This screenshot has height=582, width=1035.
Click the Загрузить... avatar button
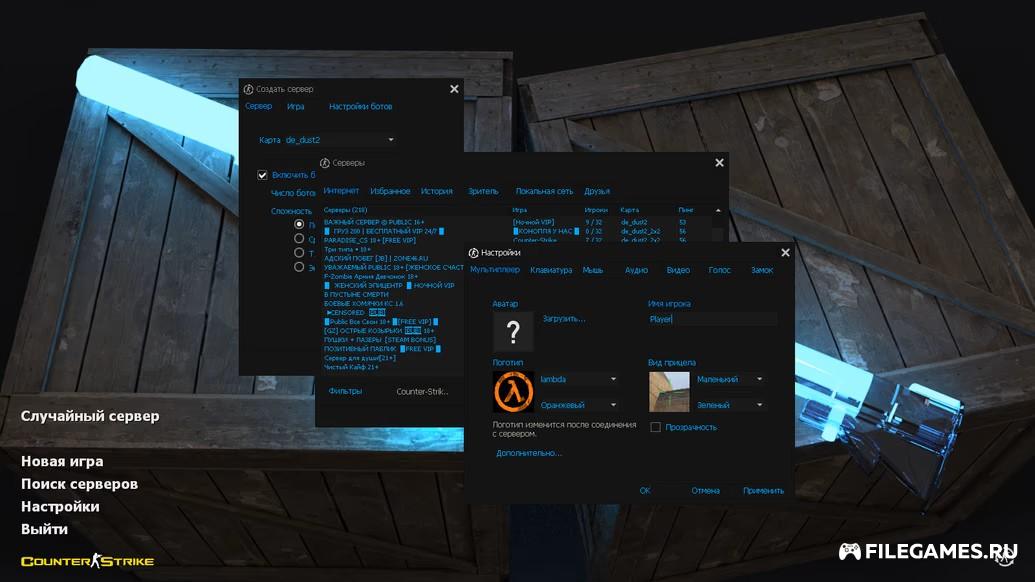564,318
